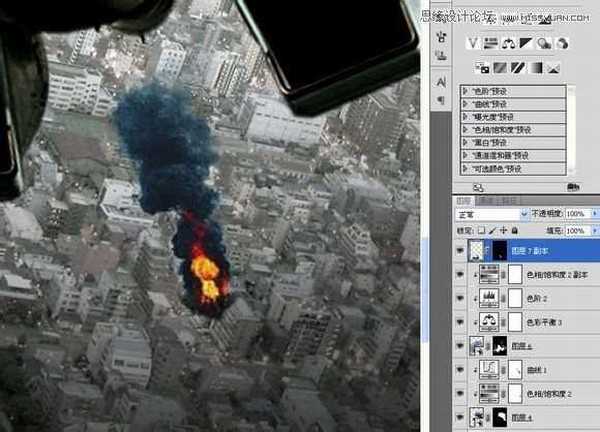600x432 pixels.
Task: Expand the 色相/饱和度 presets group
Action: [x=466, y=130]
